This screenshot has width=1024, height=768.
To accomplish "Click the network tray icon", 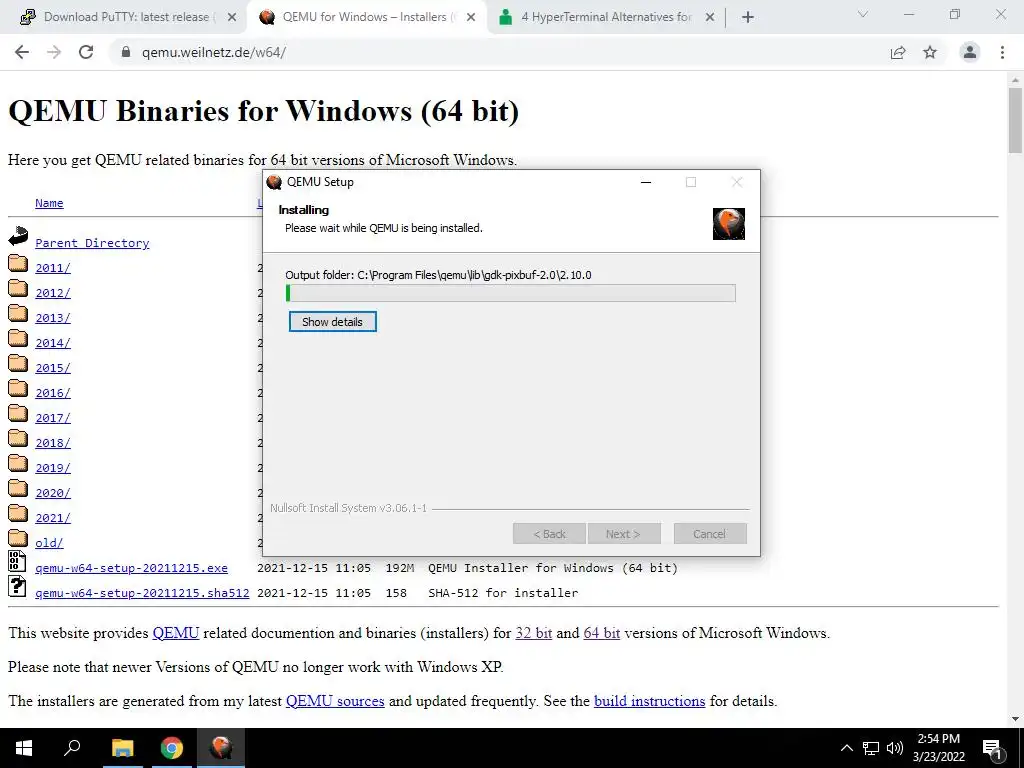I will click(871, 748).
